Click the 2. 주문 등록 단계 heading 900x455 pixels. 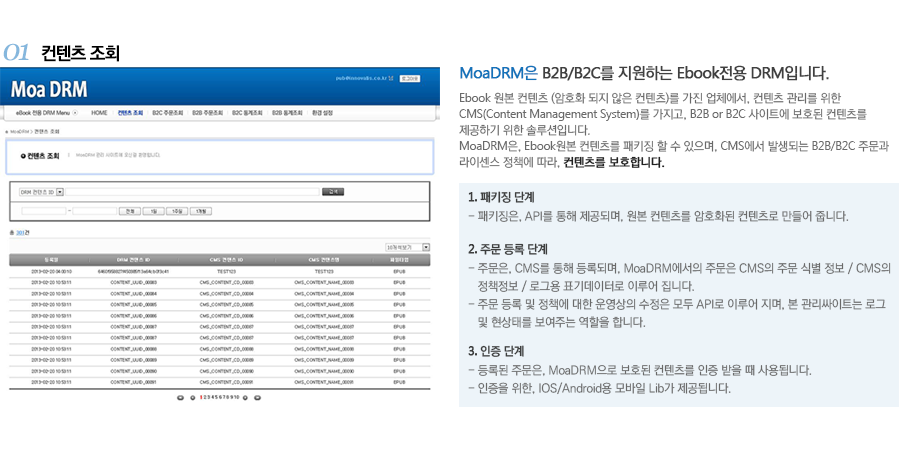coord(508,250)
